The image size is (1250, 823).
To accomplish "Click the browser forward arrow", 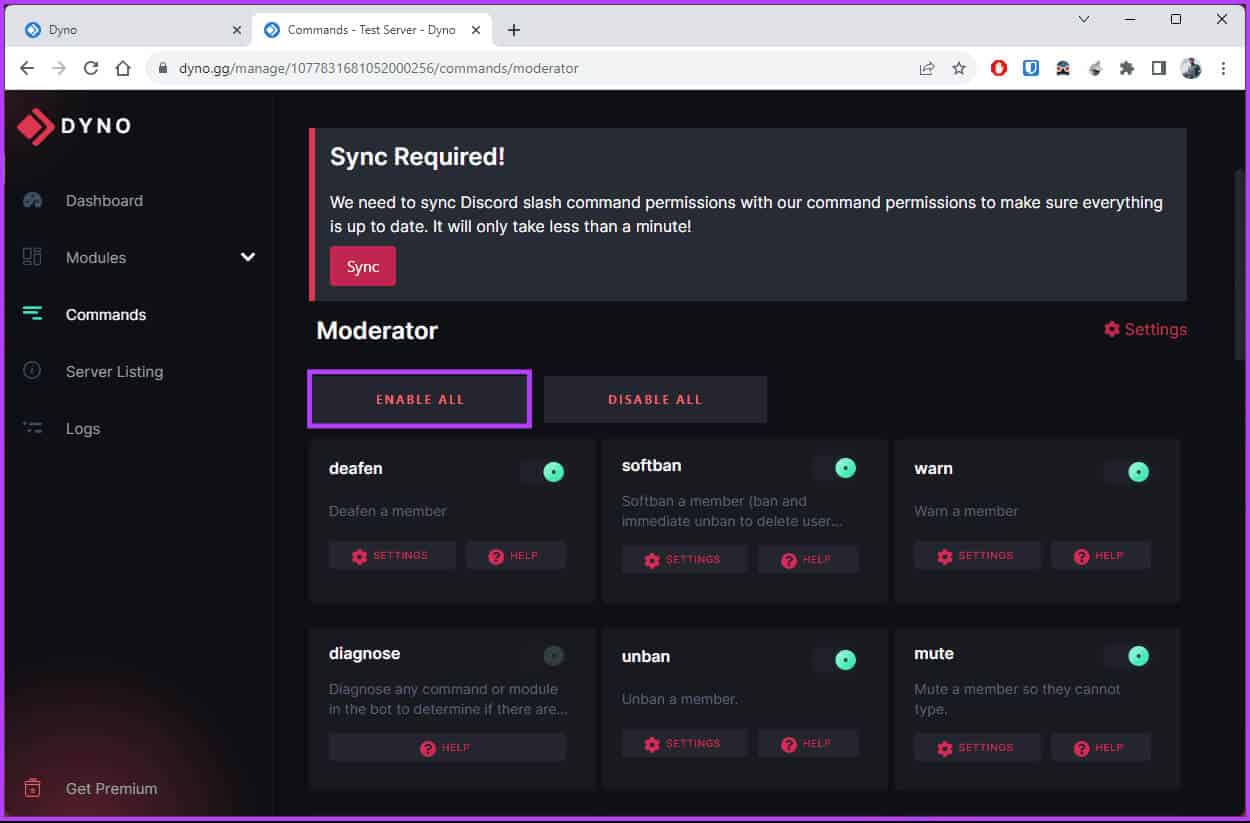I will click(59, 68).
